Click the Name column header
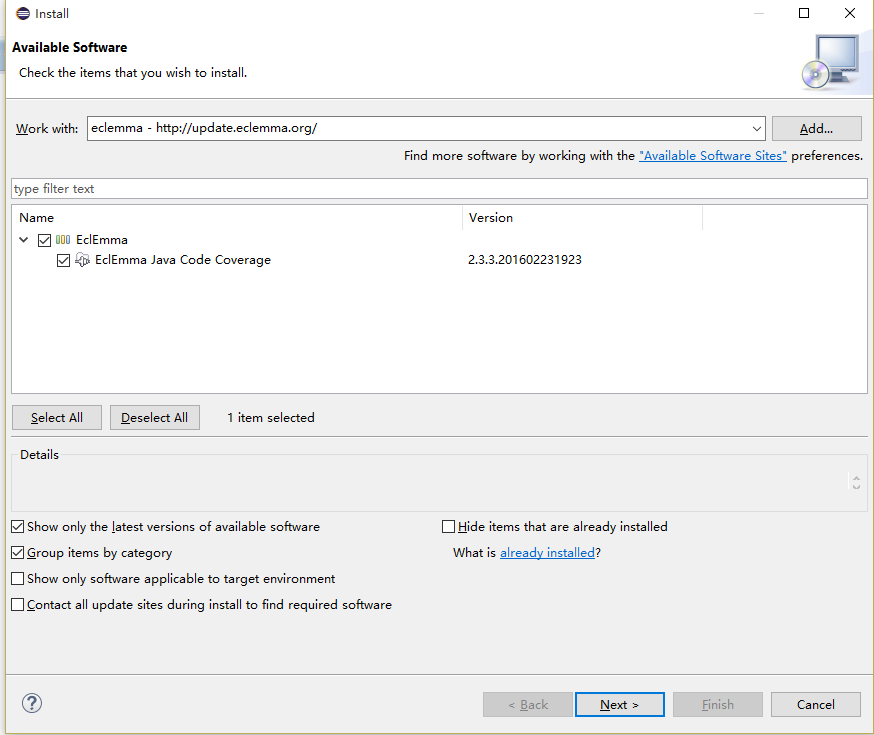The height and width of the screenshot is (735, 874). tap(237, 218)
